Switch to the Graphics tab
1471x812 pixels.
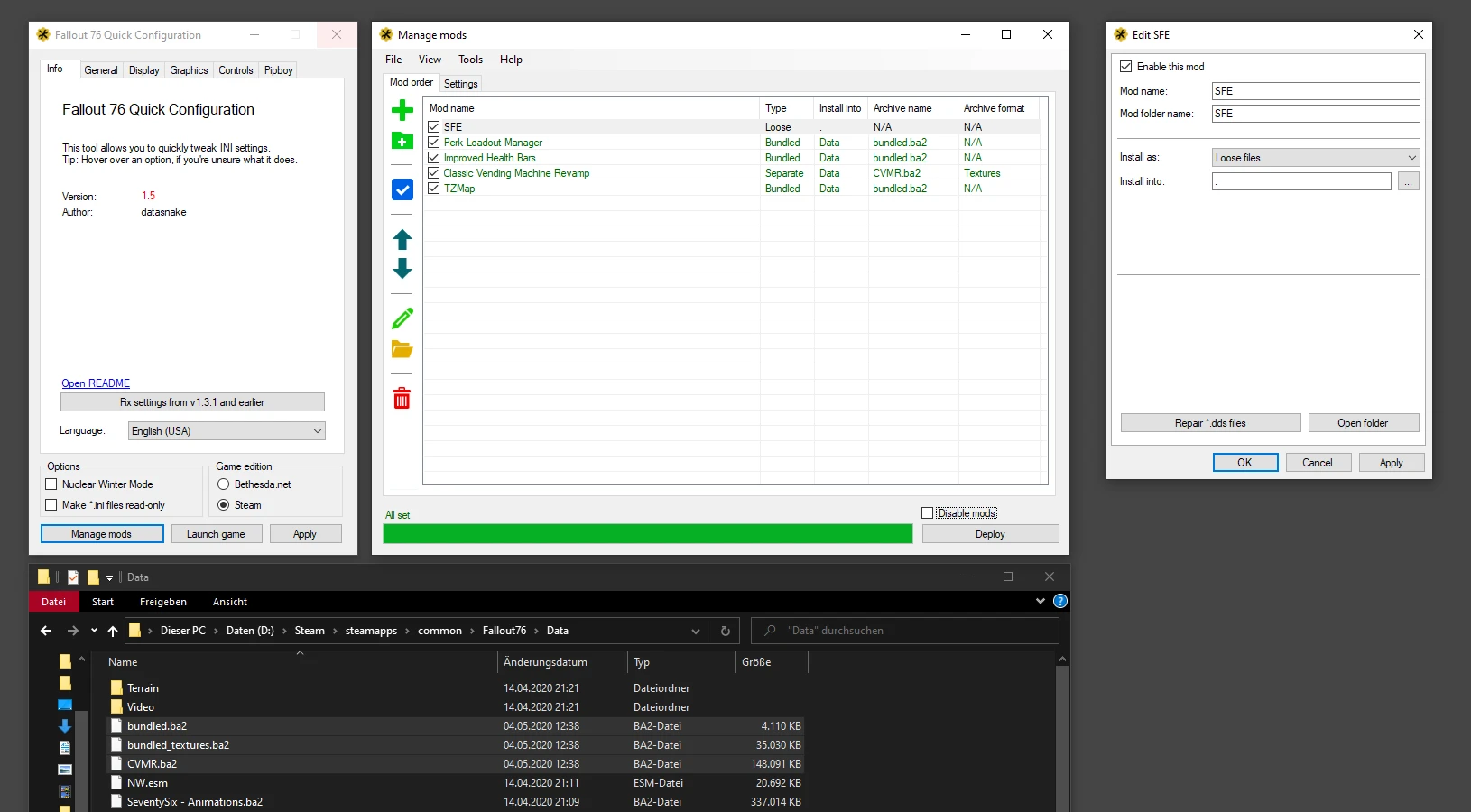click(x=189, y=70)
